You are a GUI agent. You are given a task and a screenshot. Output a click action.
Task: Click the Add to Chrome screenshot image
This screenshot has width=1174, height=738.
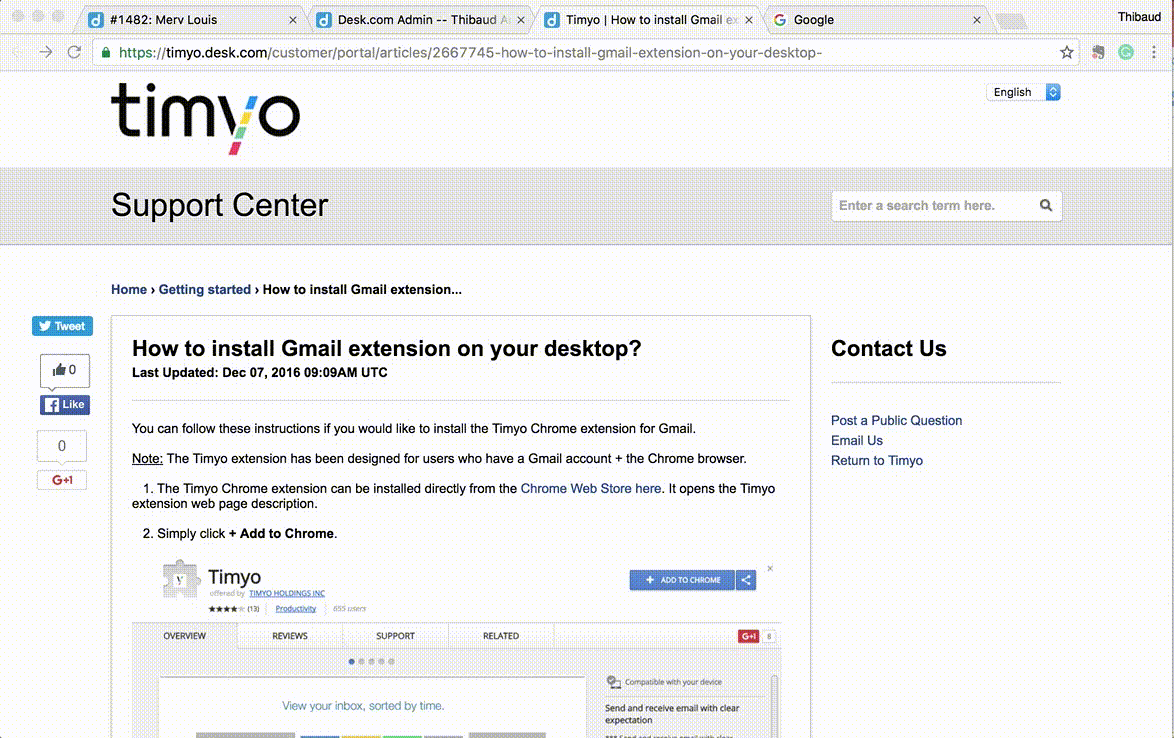457,647
